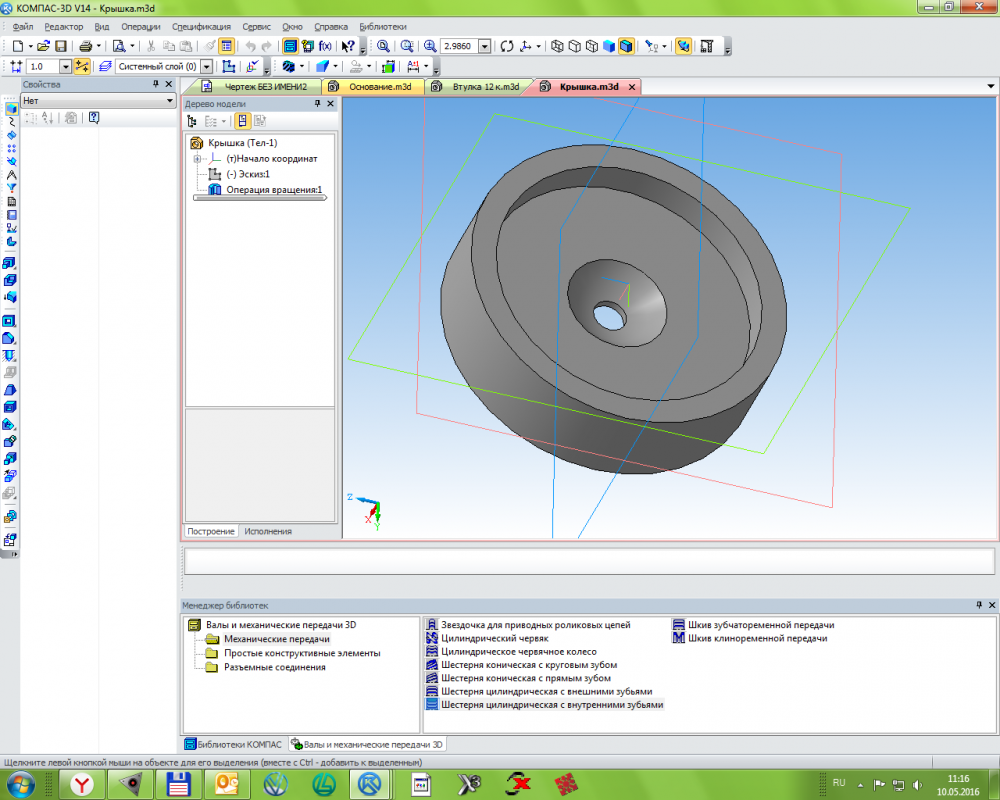Open the Операции menu

[141, 27]
